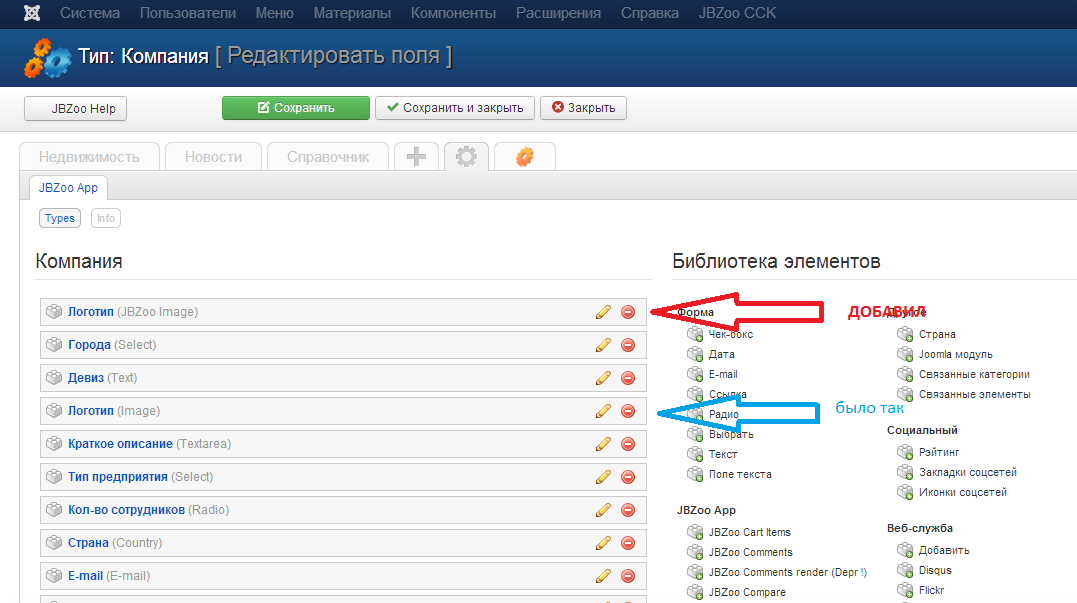Open the JBZoo CCK menu

(x=737, y=13)
